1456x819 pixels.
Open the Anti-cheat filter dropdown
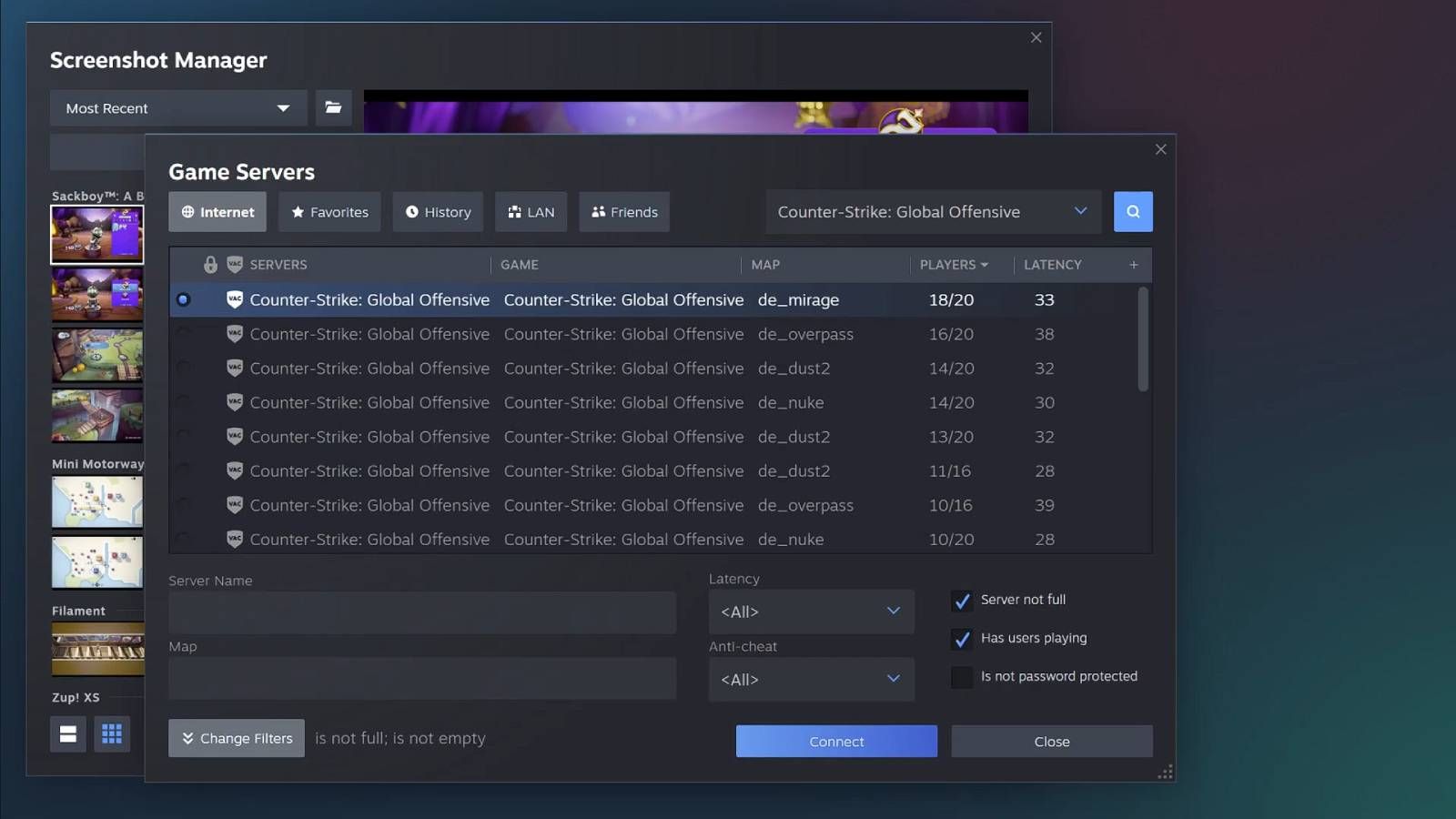(x=811, y=680)
